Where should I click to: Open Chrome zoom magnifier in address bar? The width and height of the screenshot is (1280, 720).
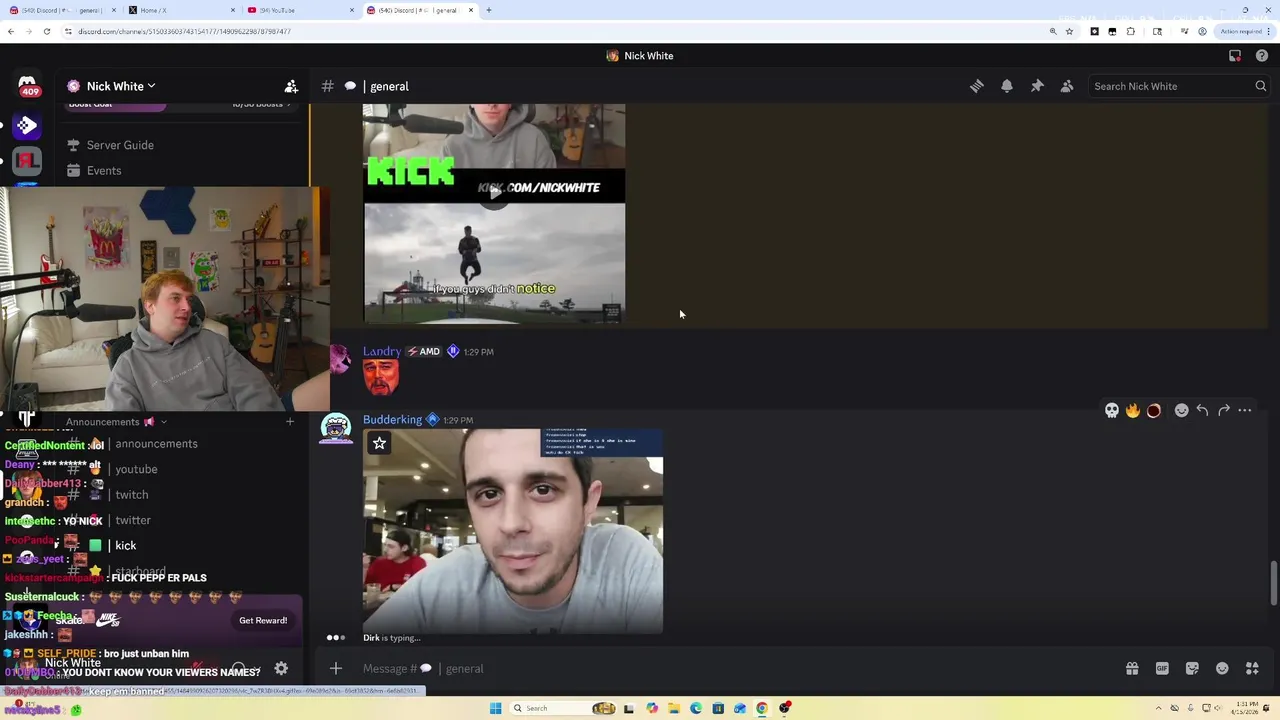[x=1052, y=31]
